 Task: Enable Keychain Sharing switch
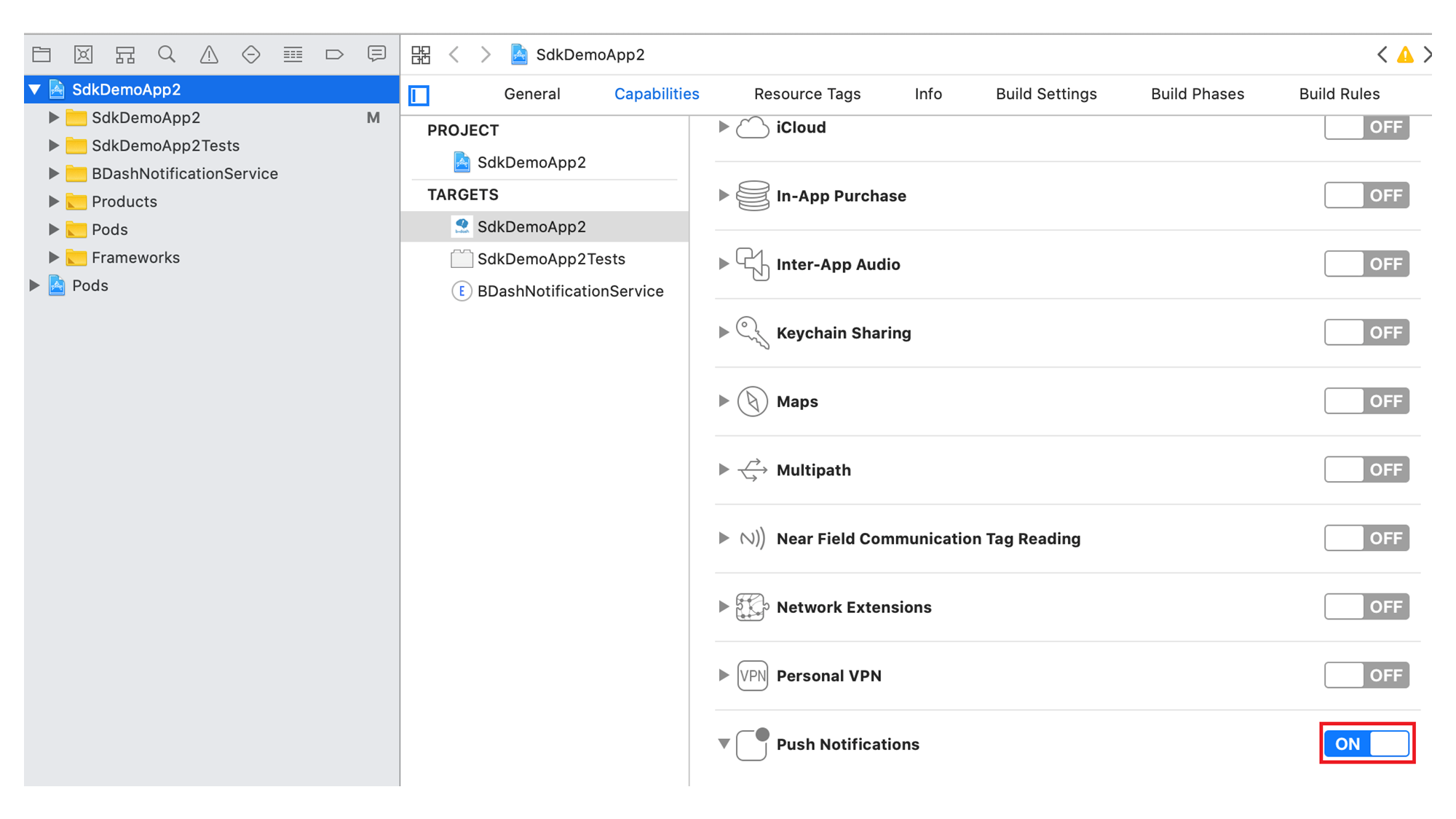click(1366, 333)
